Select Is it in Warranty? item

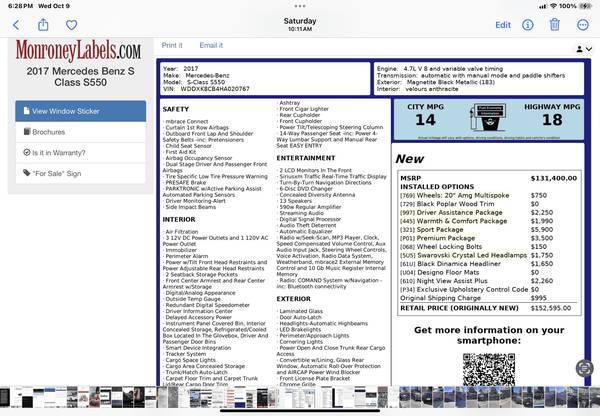[x=81, y=153]
